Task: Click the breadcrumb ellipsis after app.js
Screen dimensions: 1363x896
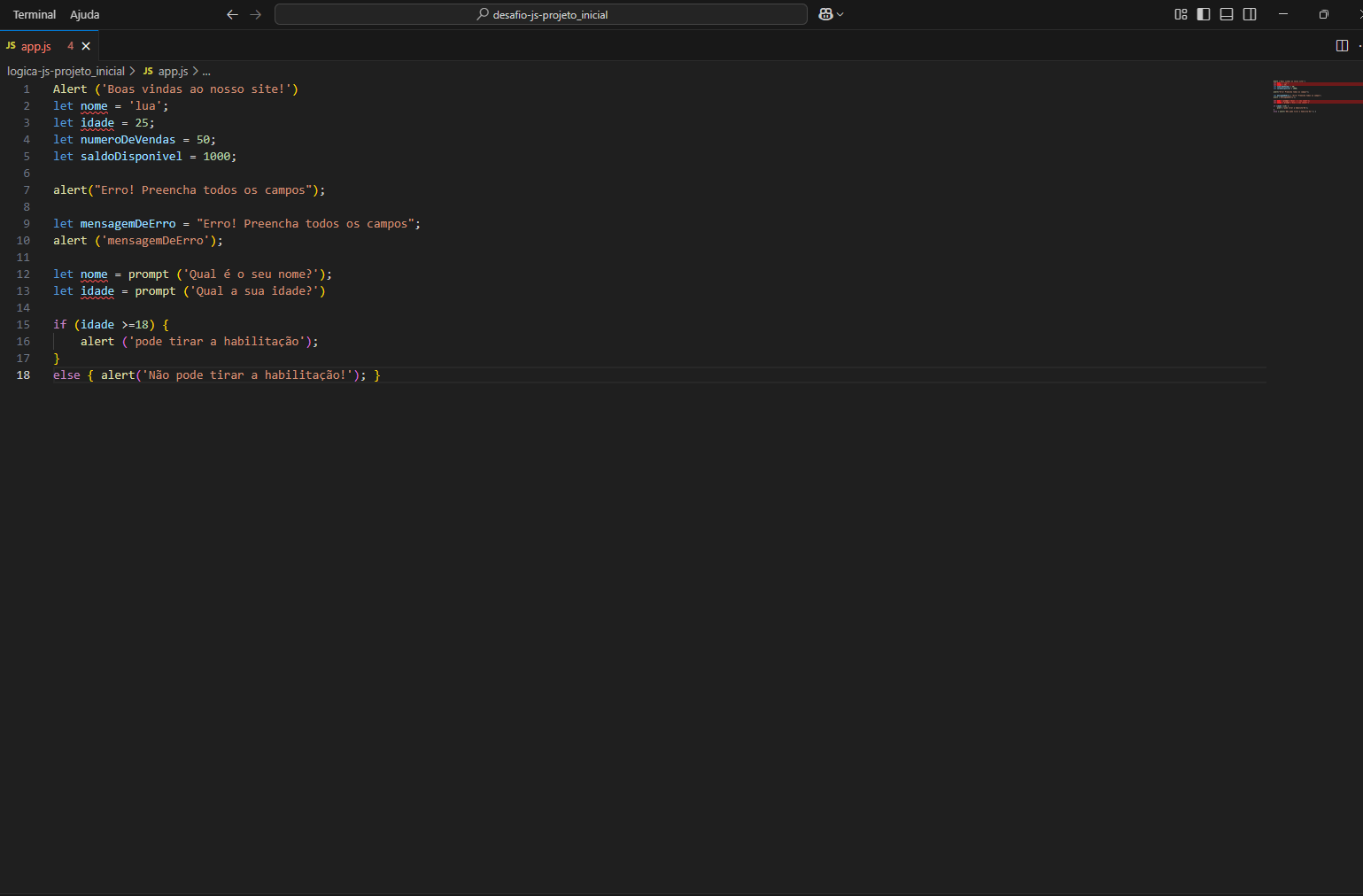Action: (x=206, y=71)
